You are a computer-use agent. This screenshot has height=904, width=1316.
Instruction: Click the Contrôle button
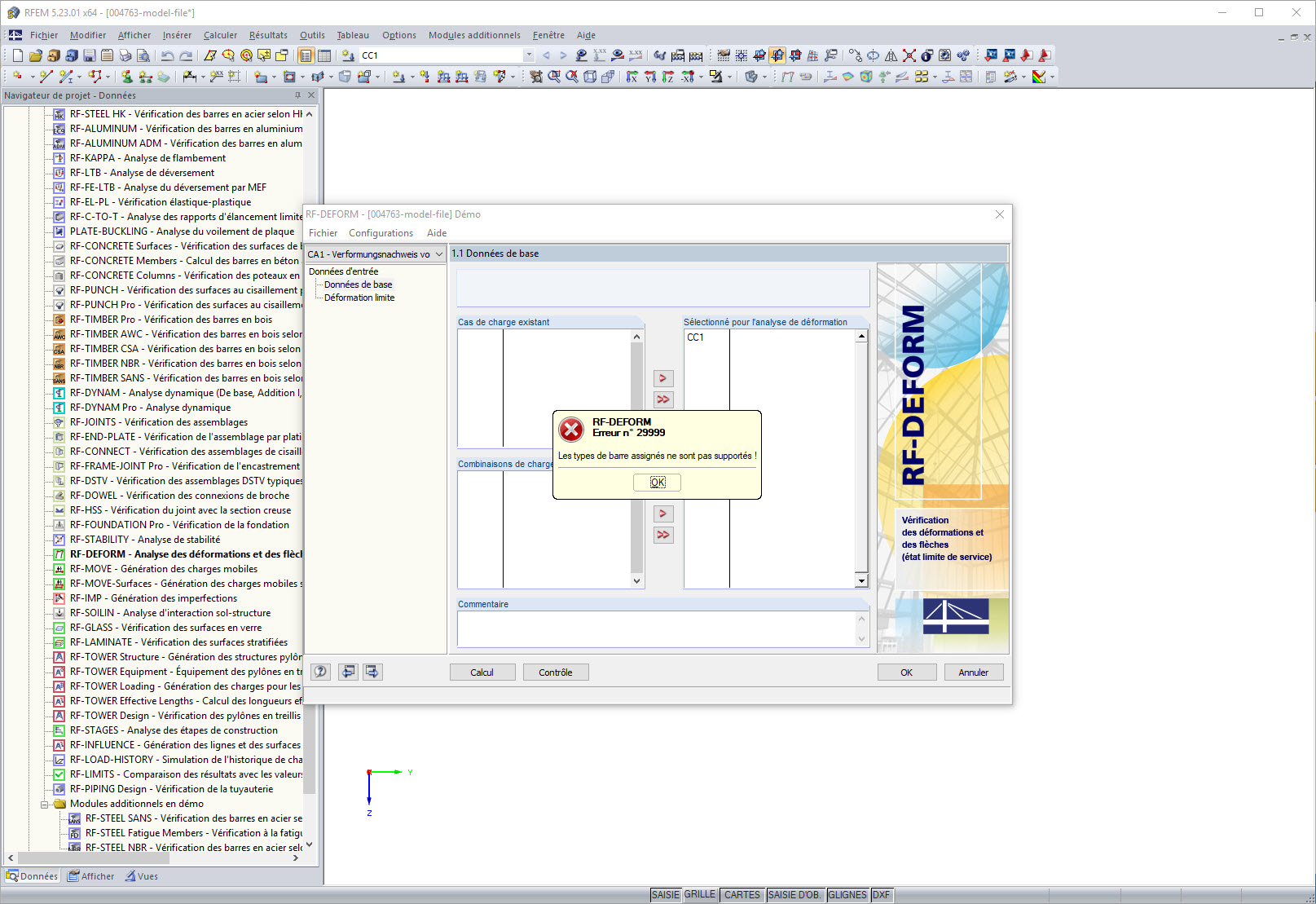pos(556,672)
